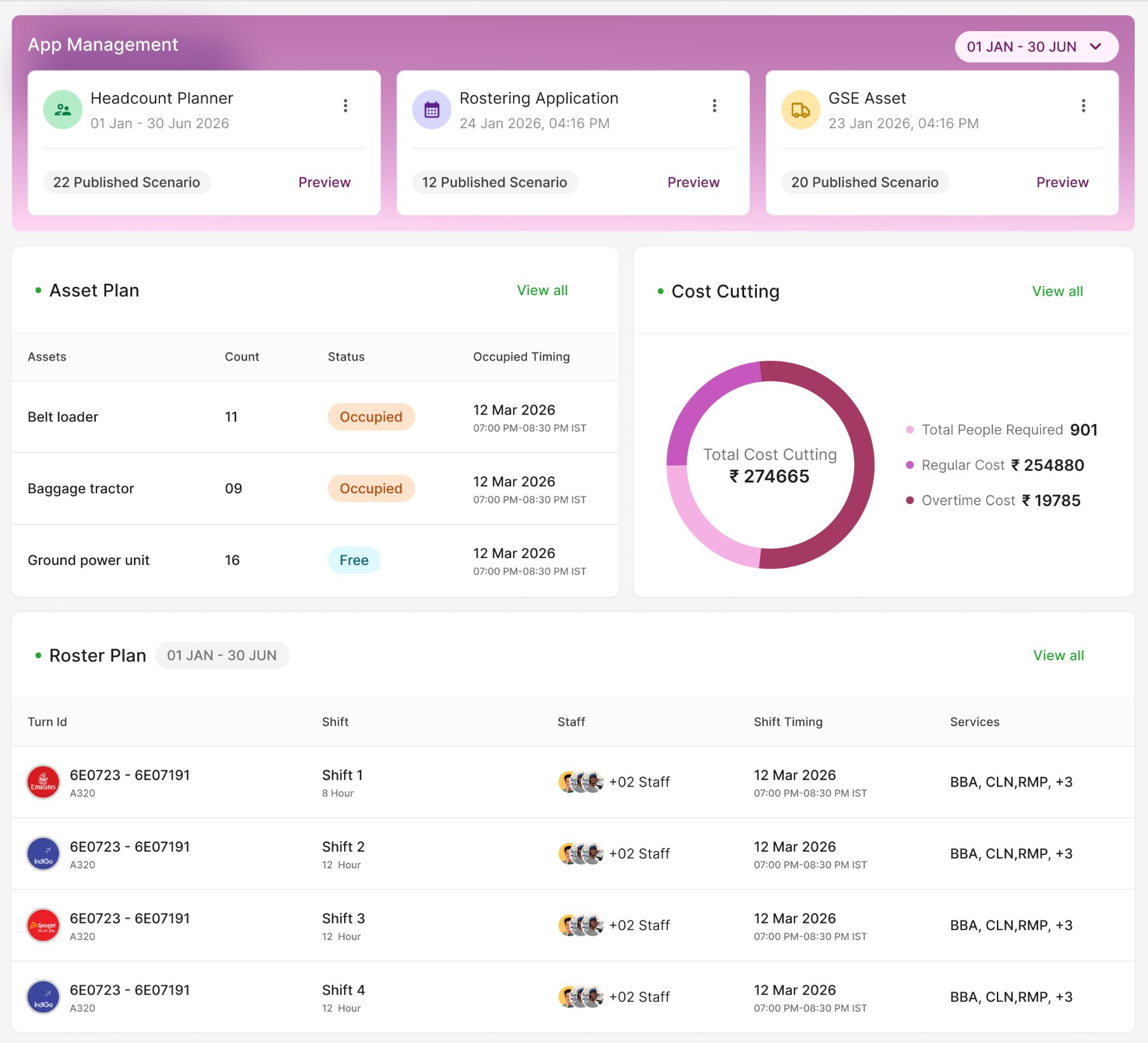Click Overtime Cost legend dot

909,501
